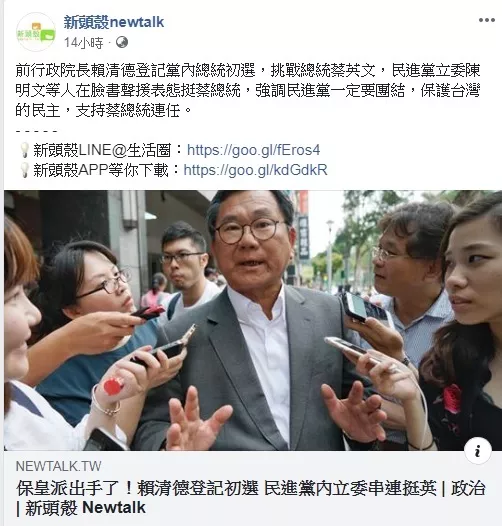Open the https://goo.gl/fEros4 link
The width and height of the screenshot is (502, 526).
(253, 150)
